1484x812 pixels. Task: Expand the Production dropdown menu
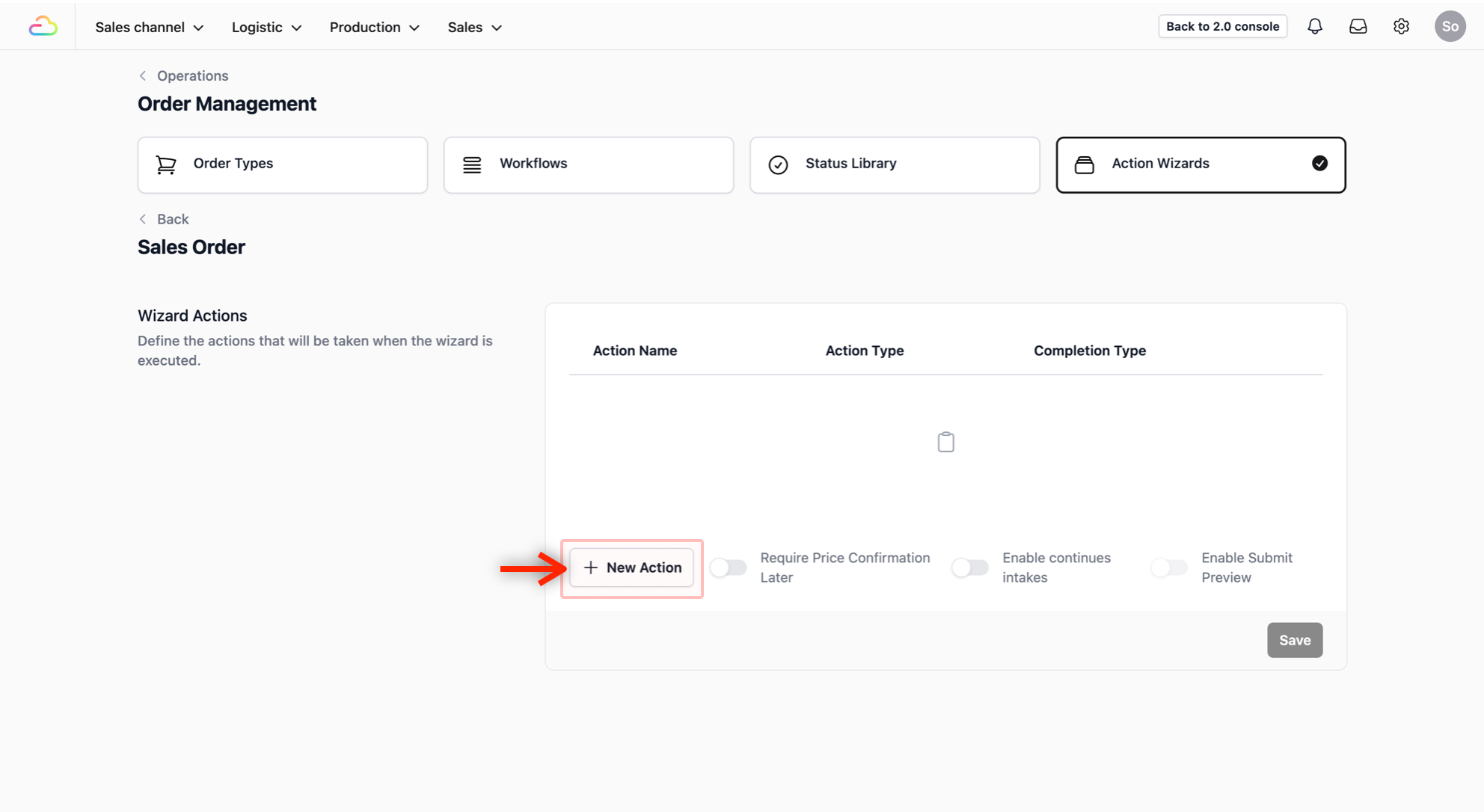374,27
